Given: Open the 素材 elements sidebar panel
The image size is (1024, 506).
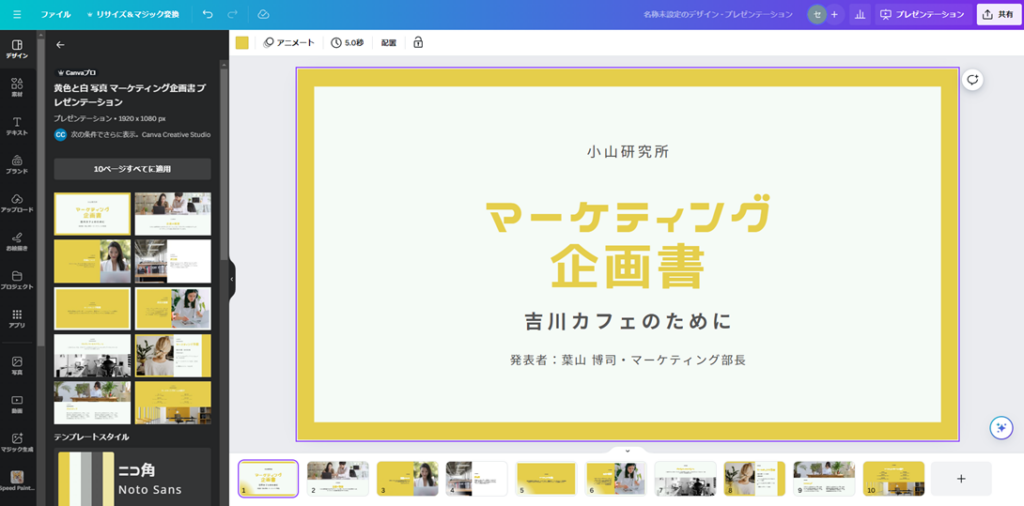Looking at the screenshot, I should 17,87.
